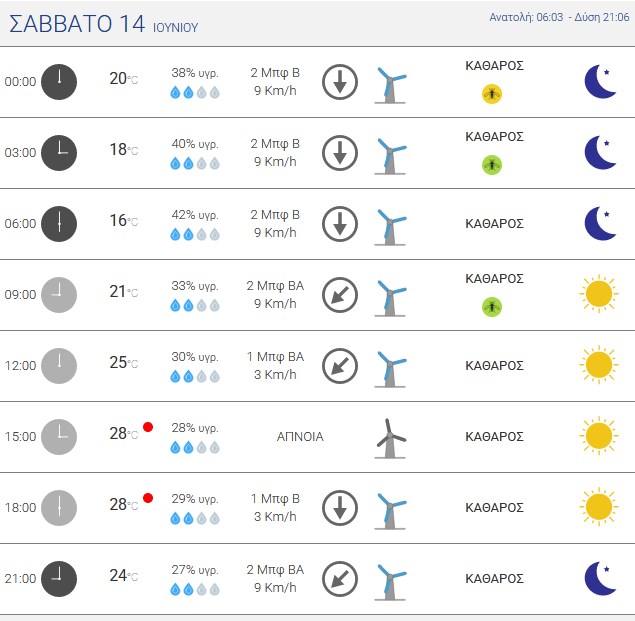The width and height of the screenshot is (635, 621).
Task: Click the windmill icon in the 18:00 row
Action: tap(390, 511)
